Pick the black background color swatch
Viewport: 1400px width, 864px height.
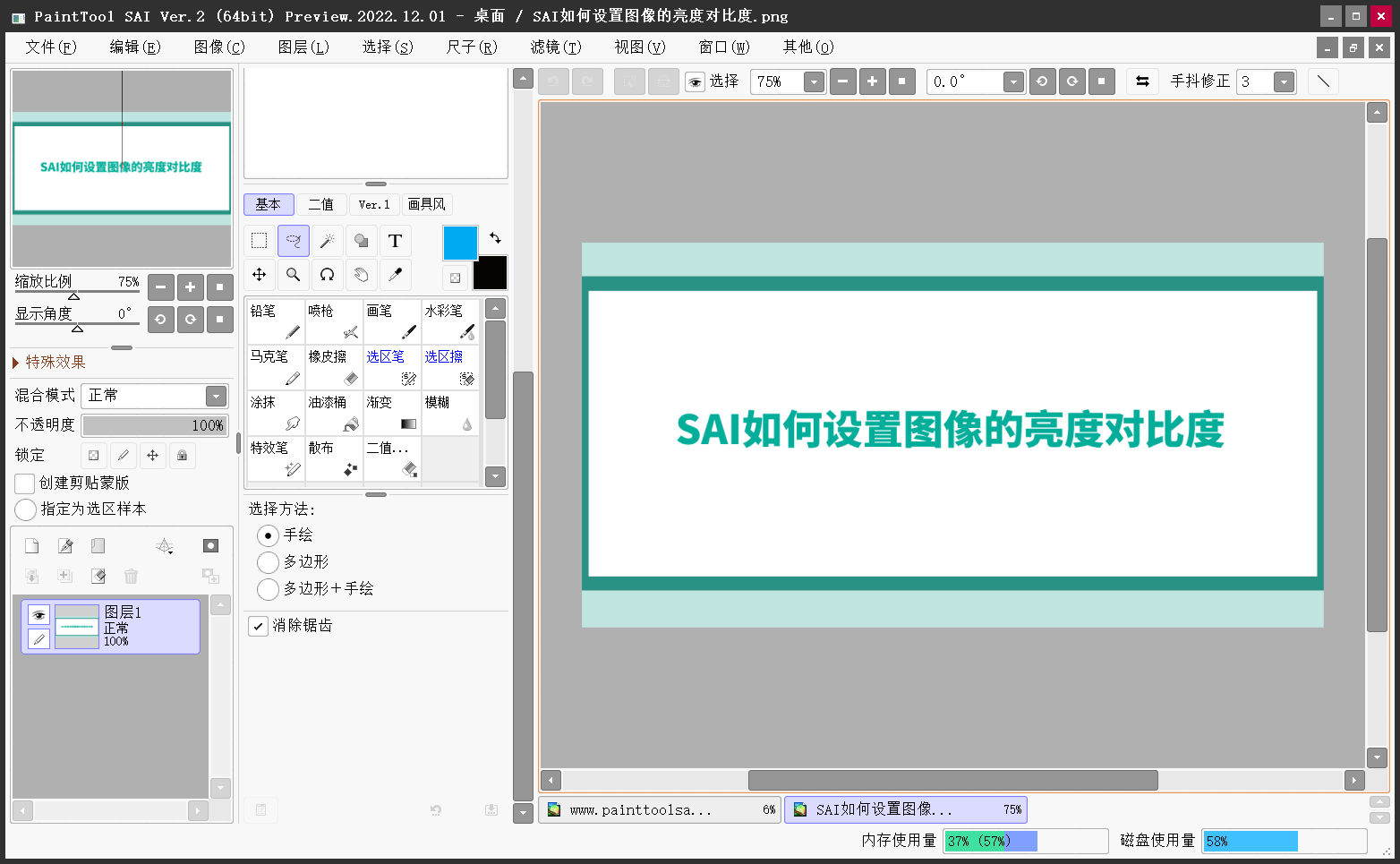coord(491,273)
